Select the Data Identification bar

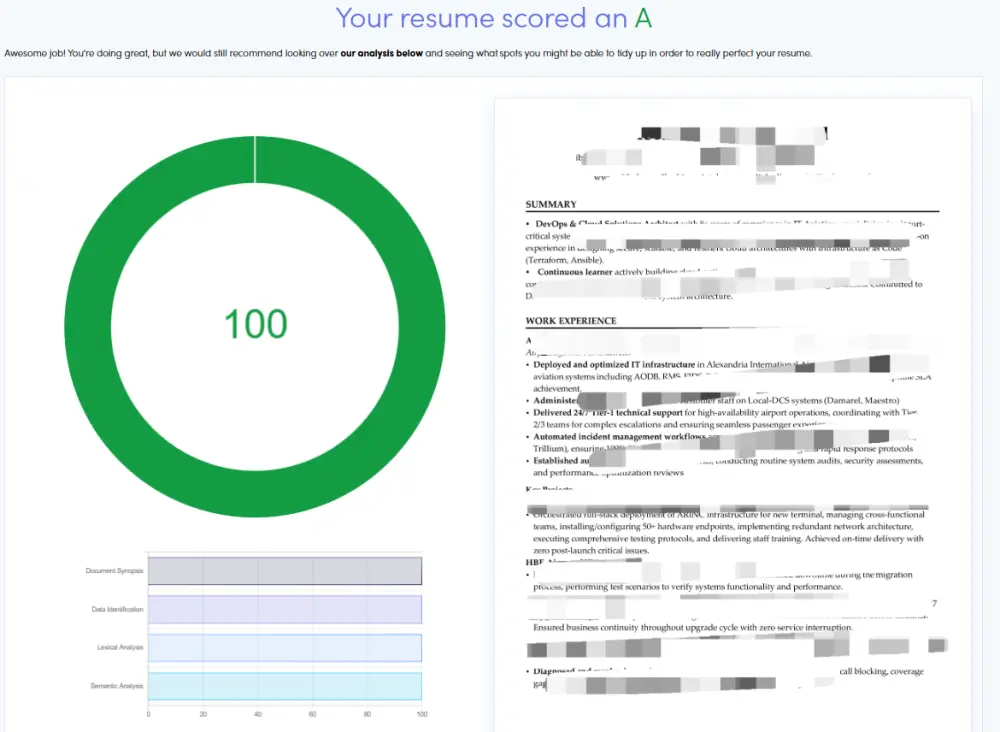(285, 609)
